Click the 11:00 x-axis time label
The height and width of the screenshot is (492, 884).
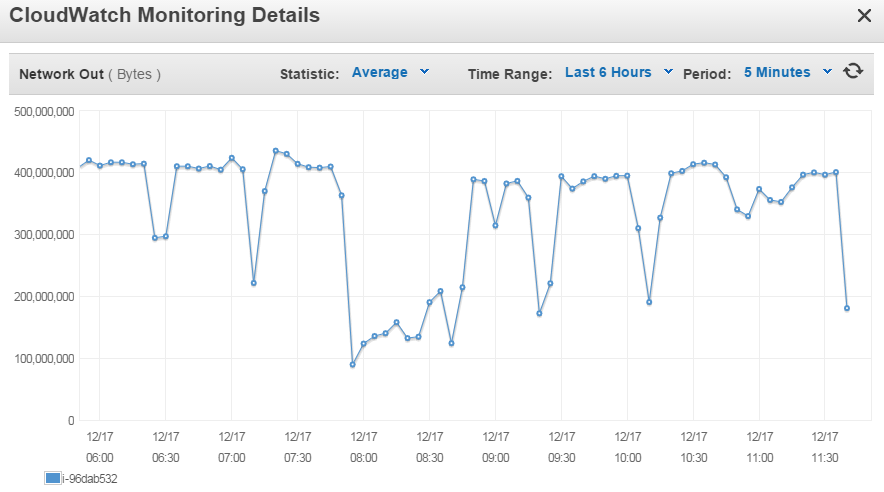(759, 458)
